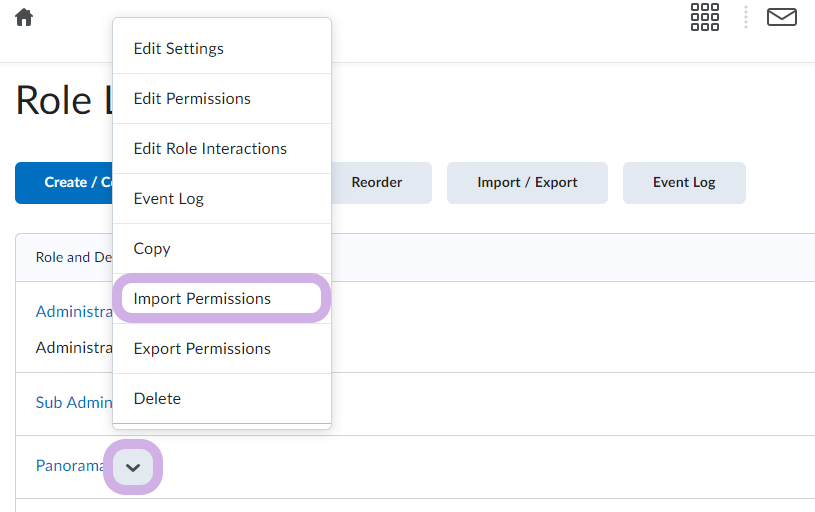This screenshot has width=815, height=512.
Task: Go to the home icon
Action: tap(24, 17)
